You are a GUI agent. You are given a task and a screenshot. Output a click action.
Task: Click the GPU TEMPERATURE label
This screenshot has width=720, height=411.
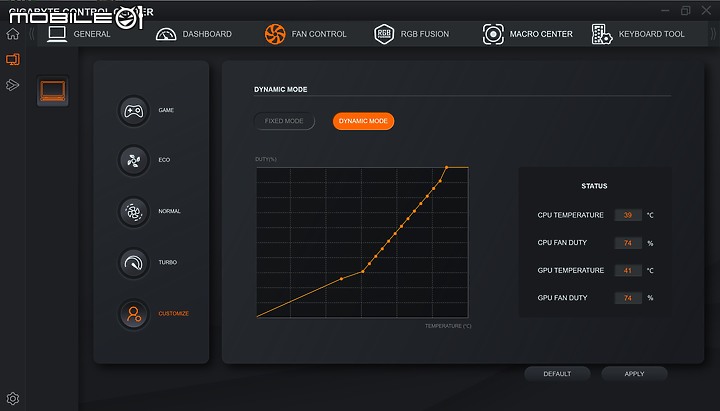coord(571,270)
